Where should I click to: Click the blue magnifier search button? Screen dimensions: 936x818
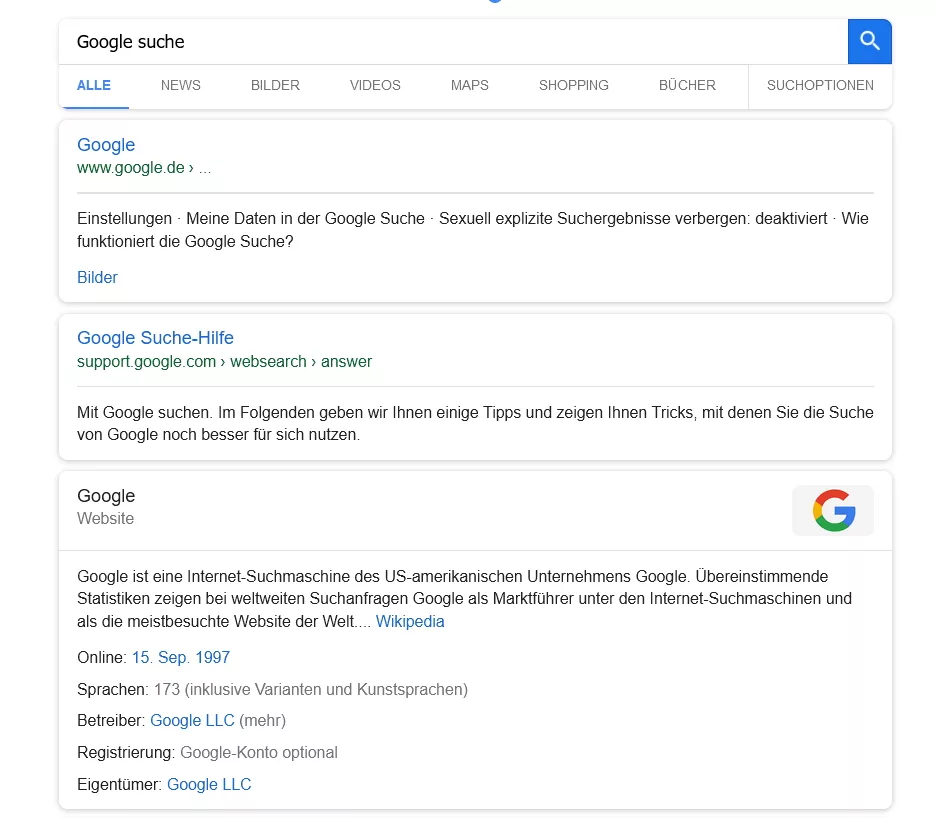click(869, 41)
